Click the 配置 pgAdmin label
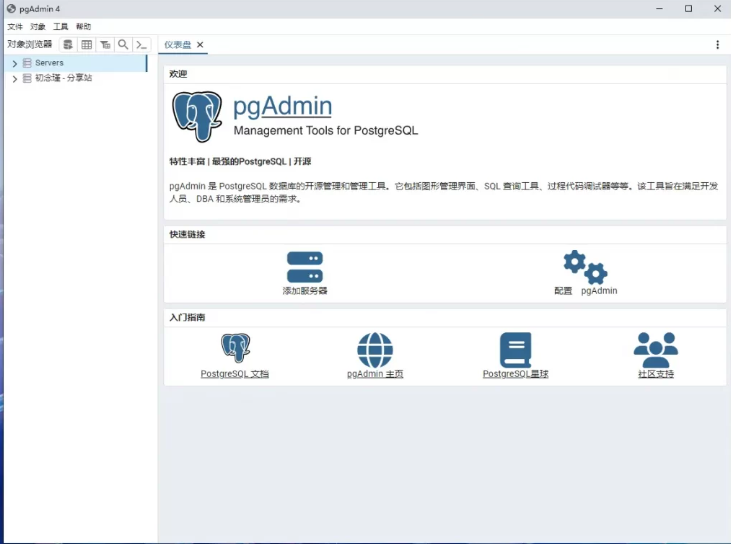This screenshot has width=731, height=544. click(x=586, y=291)
